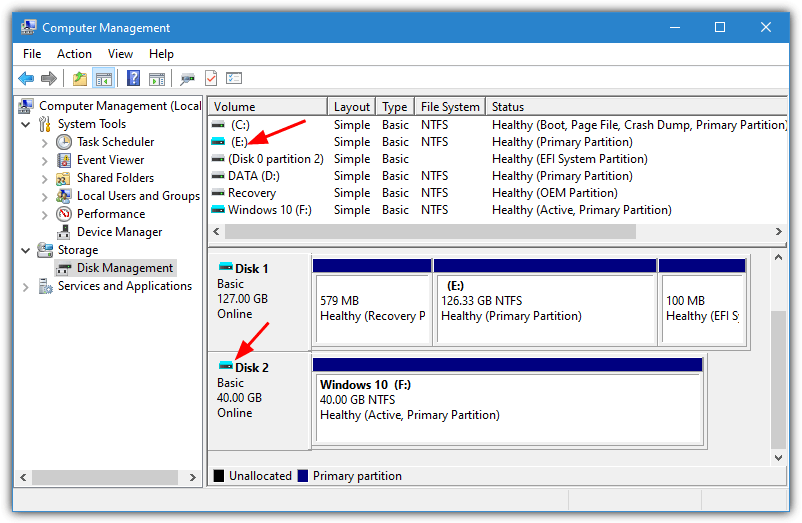Collapse the Storage node
The height and width of the screenshot is (523, 802).
(x=26, y=251)
